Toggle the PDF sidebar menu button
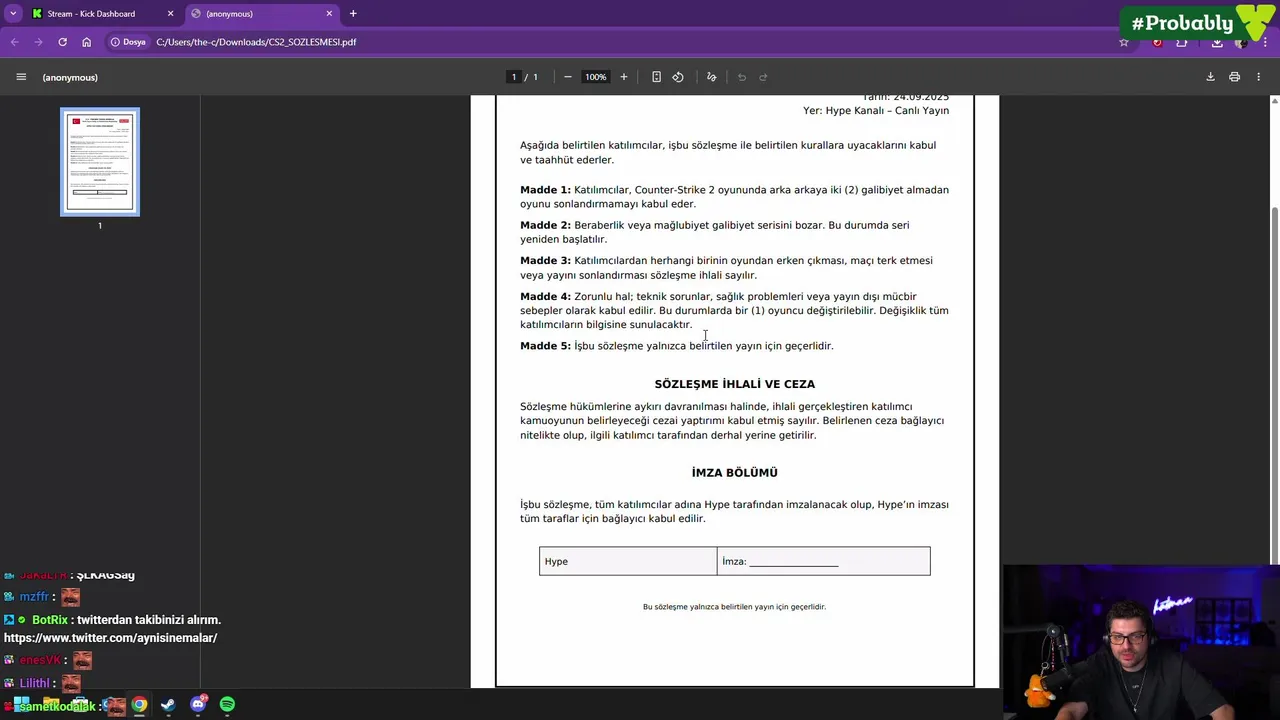The height and width of the screenshot is (720, 1280). coord(21,77)
